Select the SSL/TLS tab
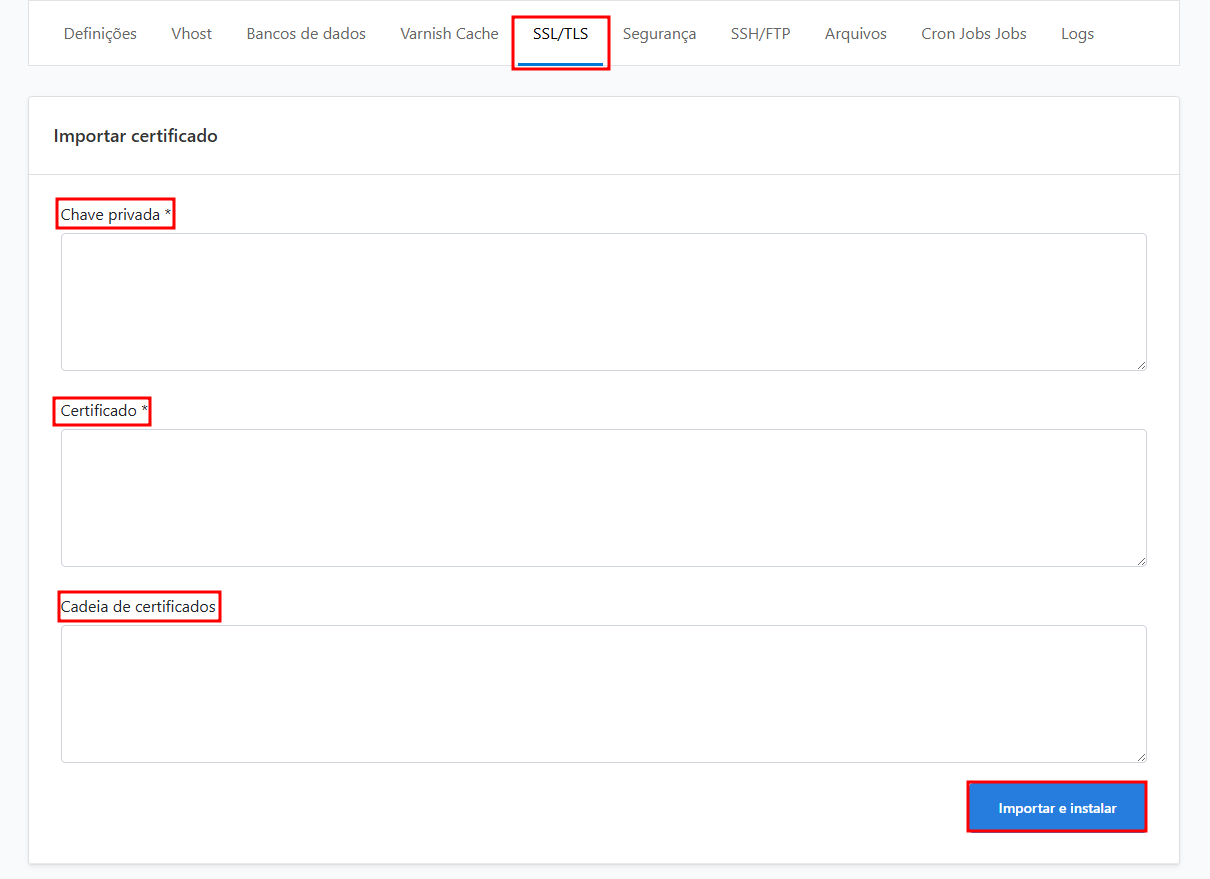 560,34
